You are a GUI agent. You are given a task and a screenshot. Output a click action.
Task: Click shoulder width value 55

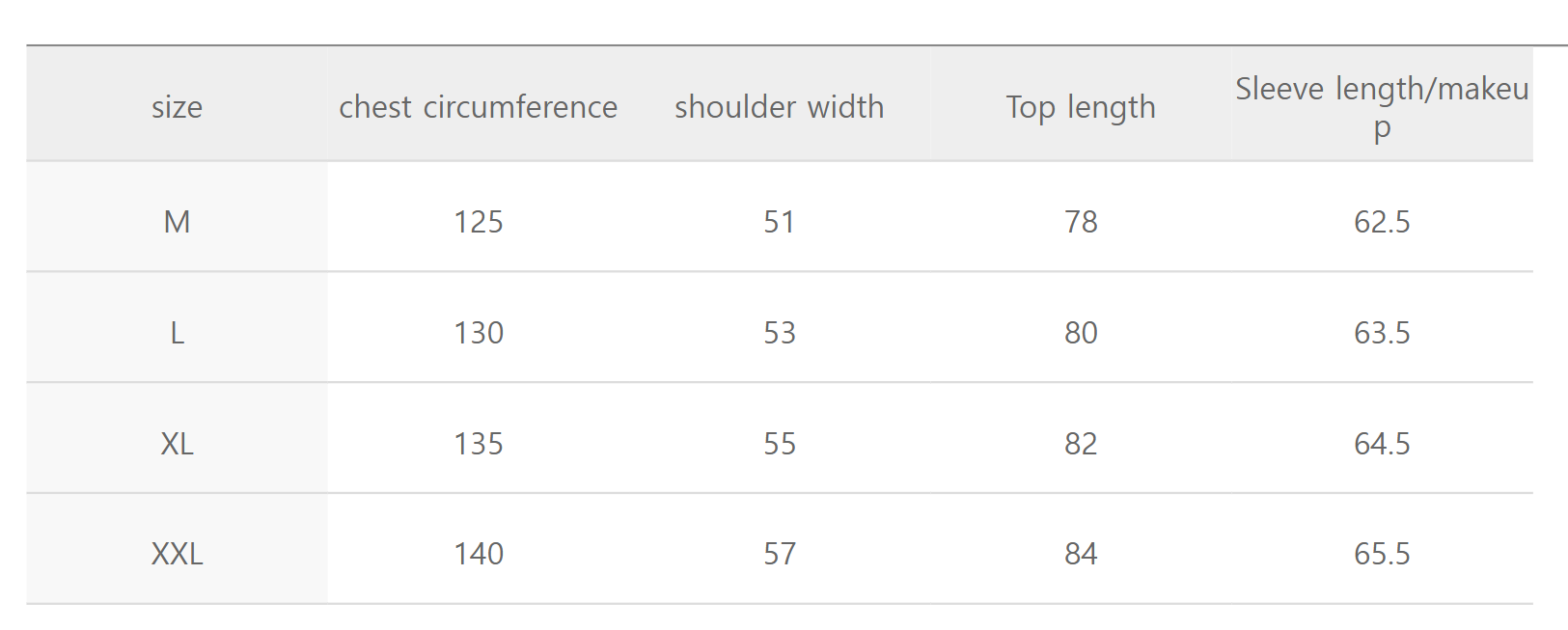[x=779, y=444]
